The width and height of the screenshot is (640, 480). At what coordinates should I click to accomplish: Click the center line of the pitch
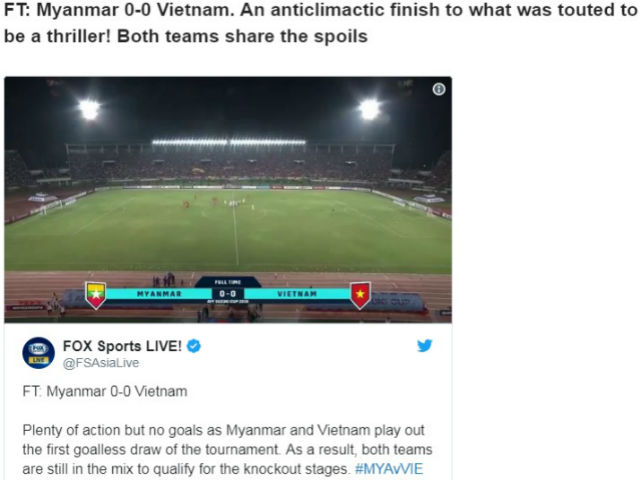236,233
